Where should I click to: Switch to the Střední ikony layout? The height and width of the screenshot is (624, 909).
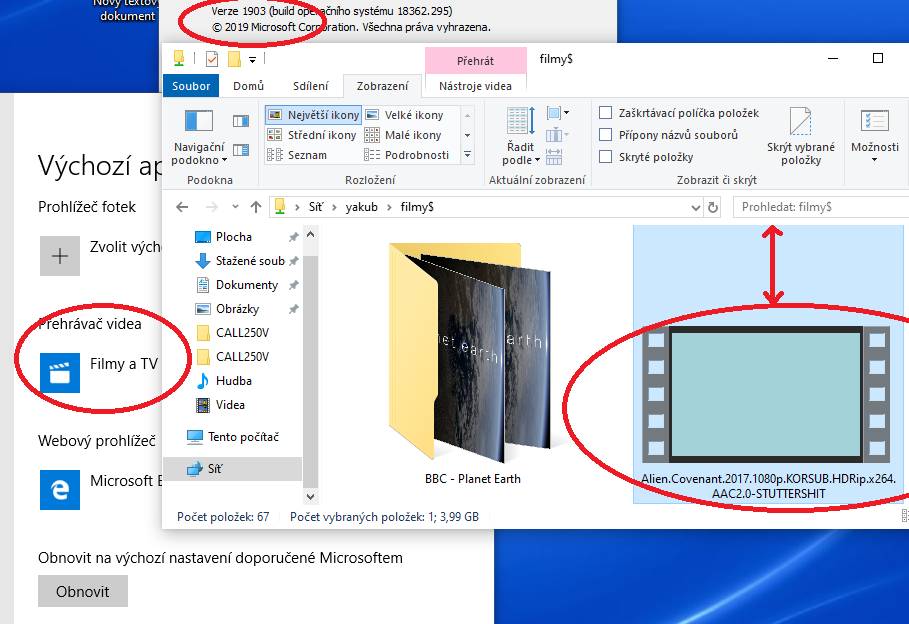coord(312,135)
